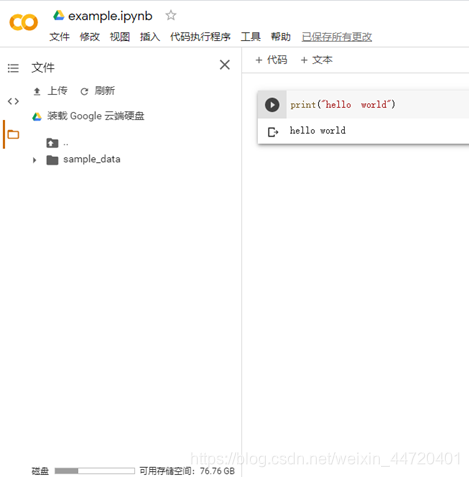This screenshot has width=469, height=477.
Task: Open the 帮助 menu
Action: [x=281, y=37]
